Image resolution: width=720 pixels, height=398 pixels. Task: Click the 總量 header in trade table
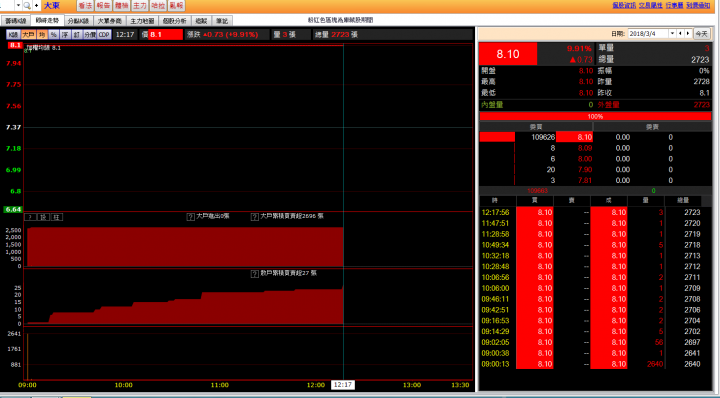pos(683,200)
